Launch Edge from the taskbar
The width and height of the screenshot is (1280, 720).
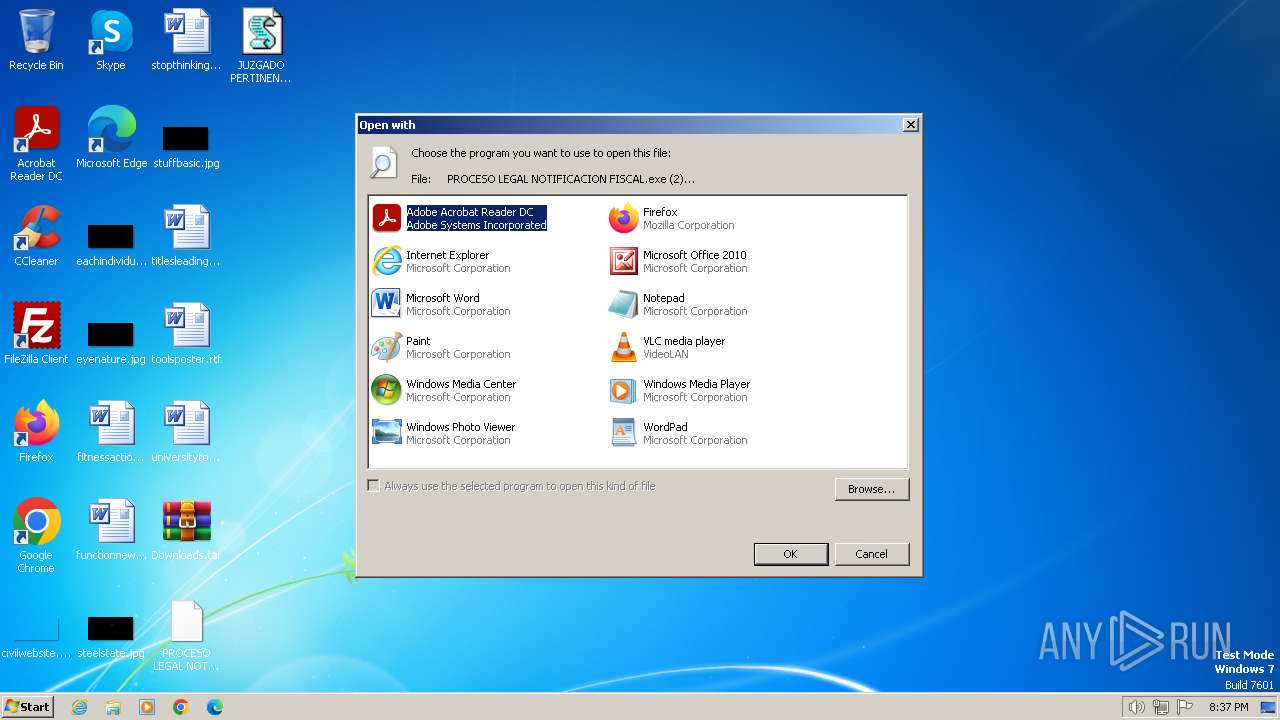[215, 707]
